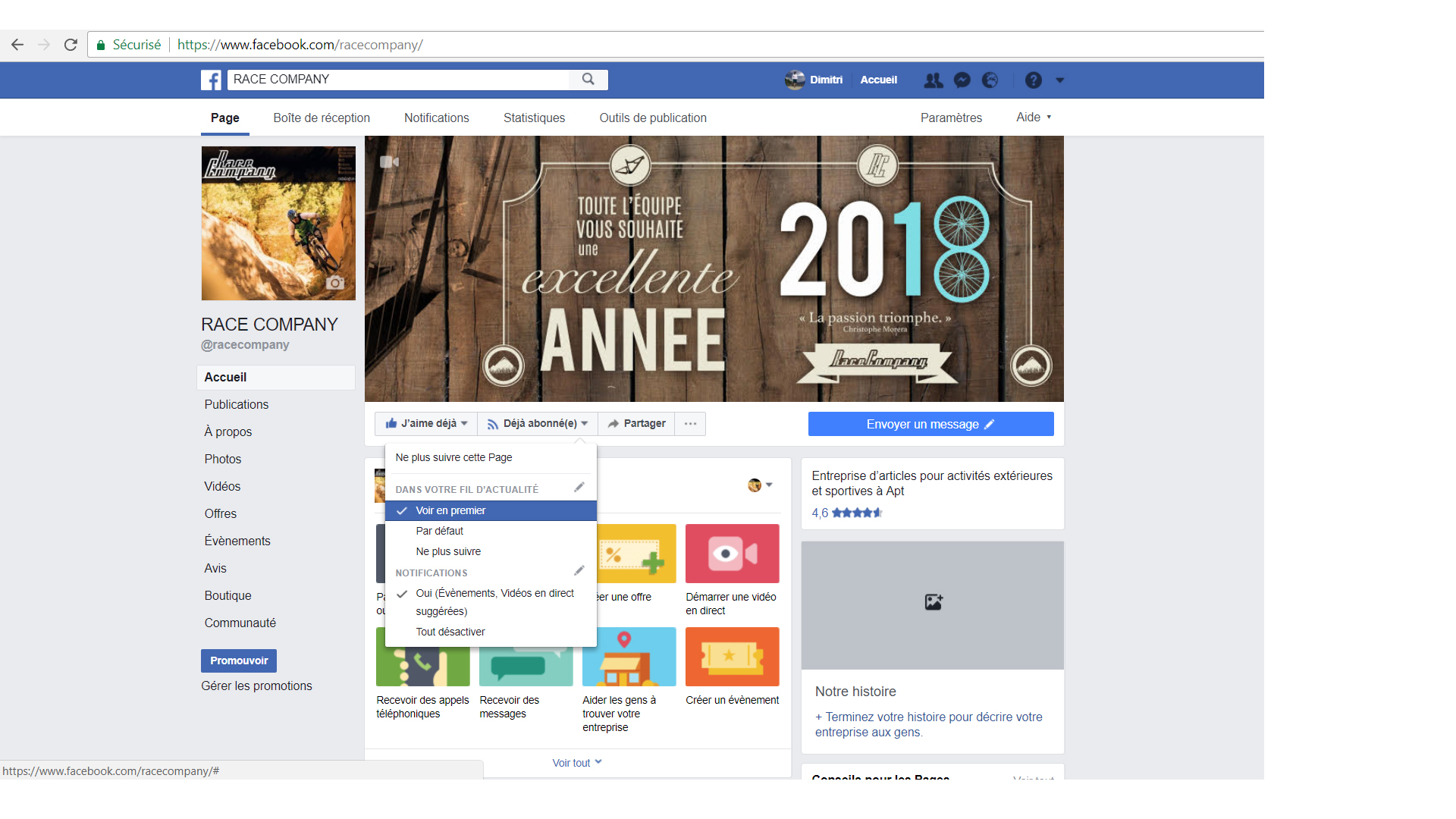Open 'Outils de publication' tab
Screen dimensions: 1456x819
[x=653, y=118]
